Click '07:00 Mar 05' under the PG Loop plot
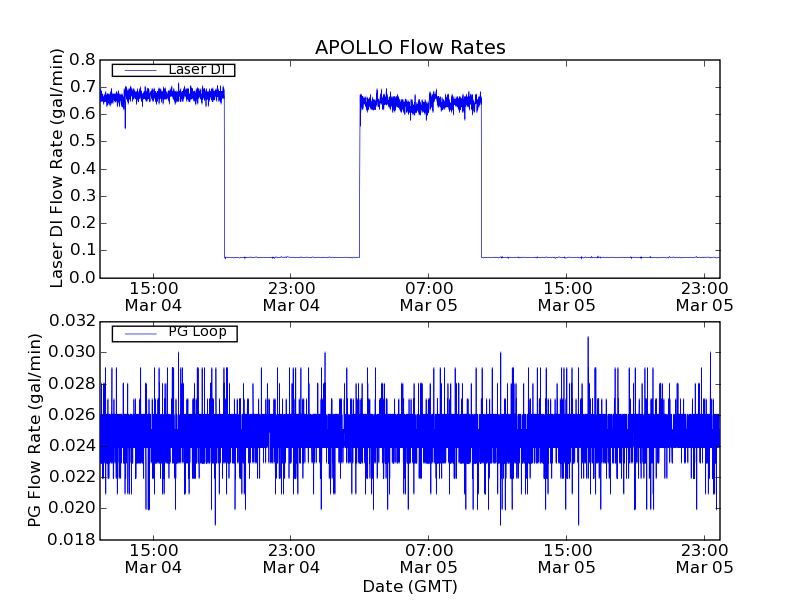The image size is (800, 600). [429, 559]
